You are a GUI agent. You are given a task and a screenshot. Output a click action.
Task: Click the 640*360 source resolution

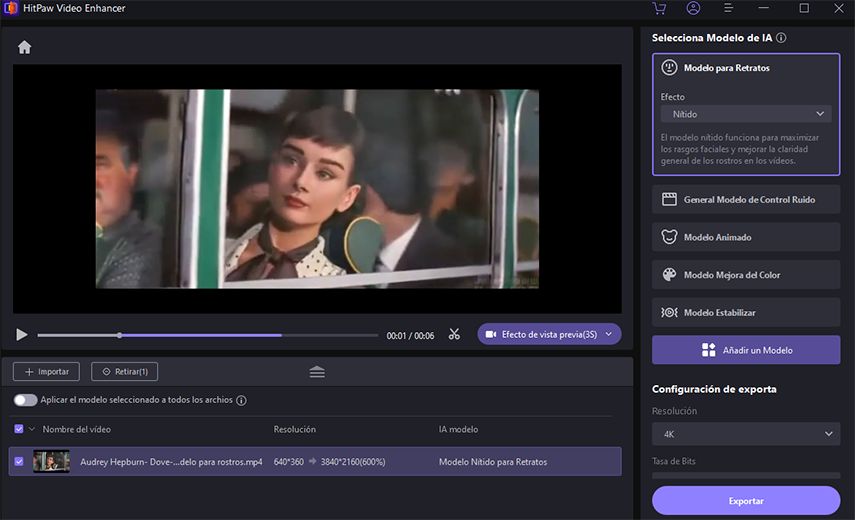[x=288, y=462]
